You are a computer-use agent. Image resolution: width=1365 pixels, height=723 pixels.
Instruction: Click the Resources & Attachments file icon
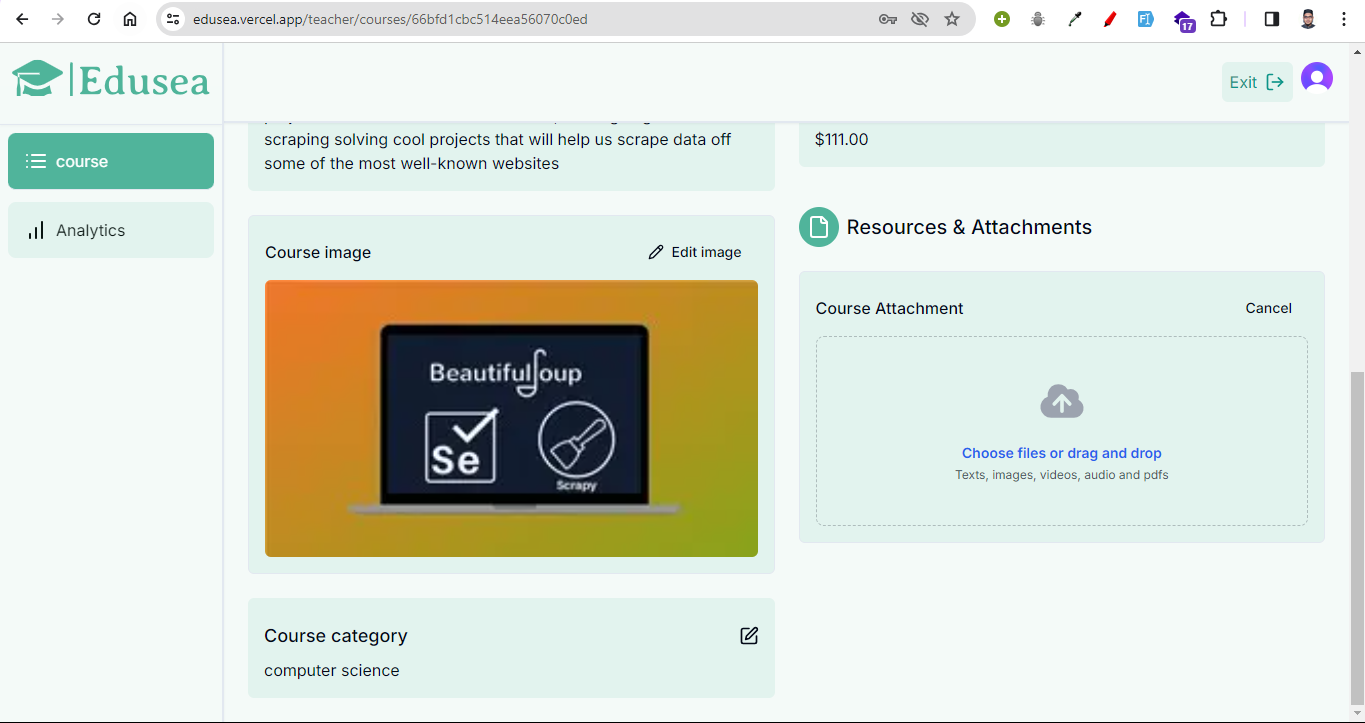819,227
